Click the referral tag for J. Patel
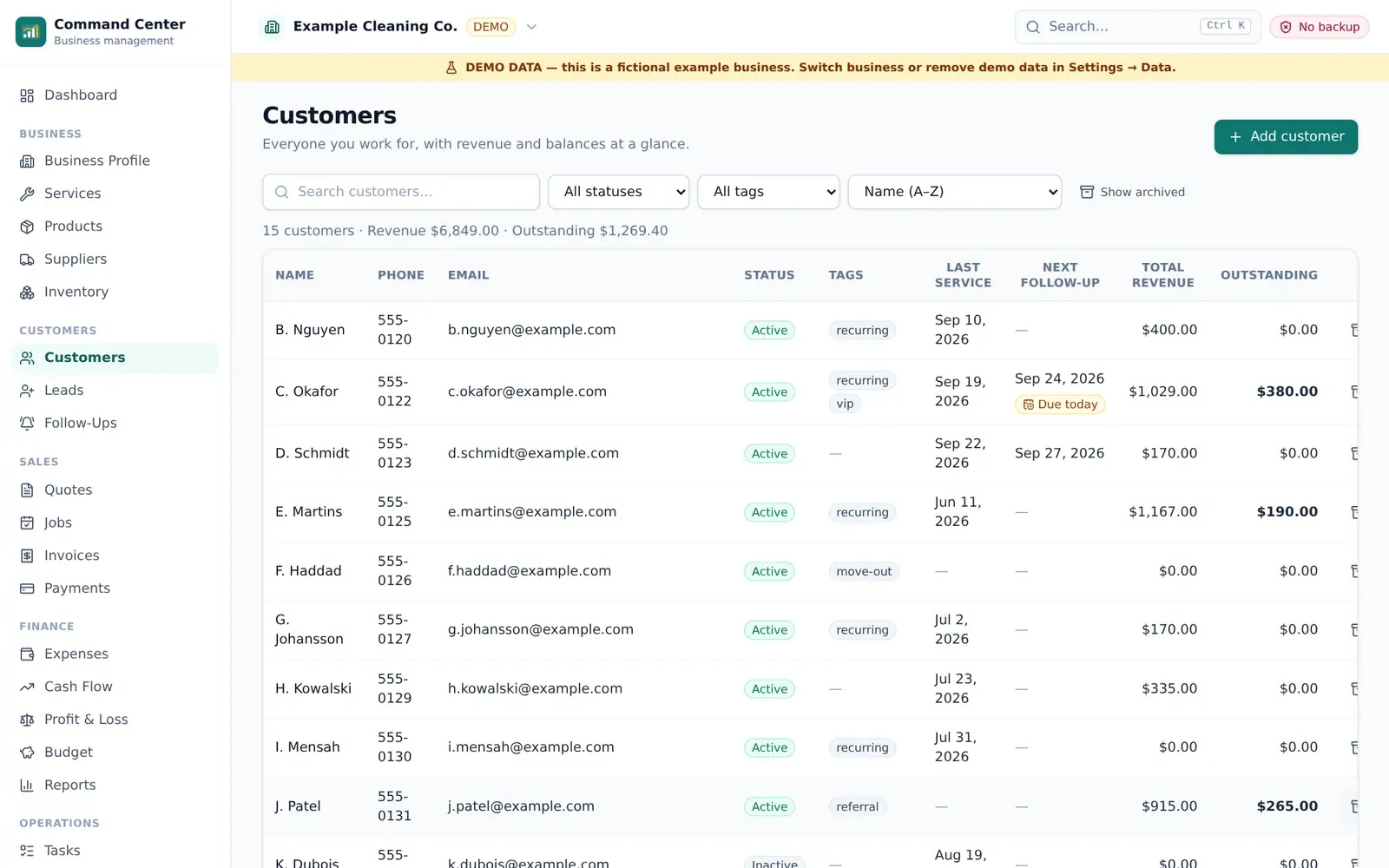 (x=857, y=806)
